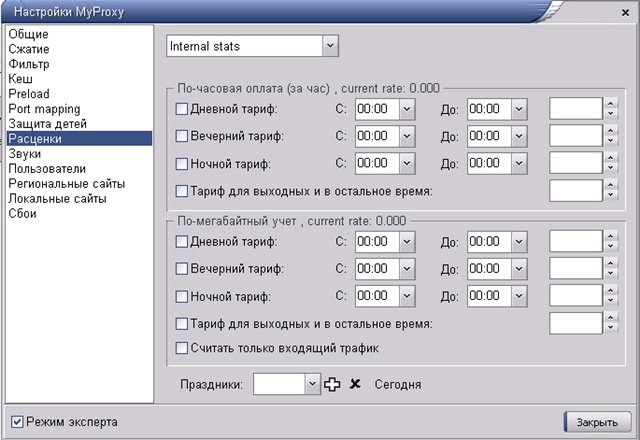Click the plus icon to add holiday
This screenshot has width=640, height=440.
(x=332, y=384)
